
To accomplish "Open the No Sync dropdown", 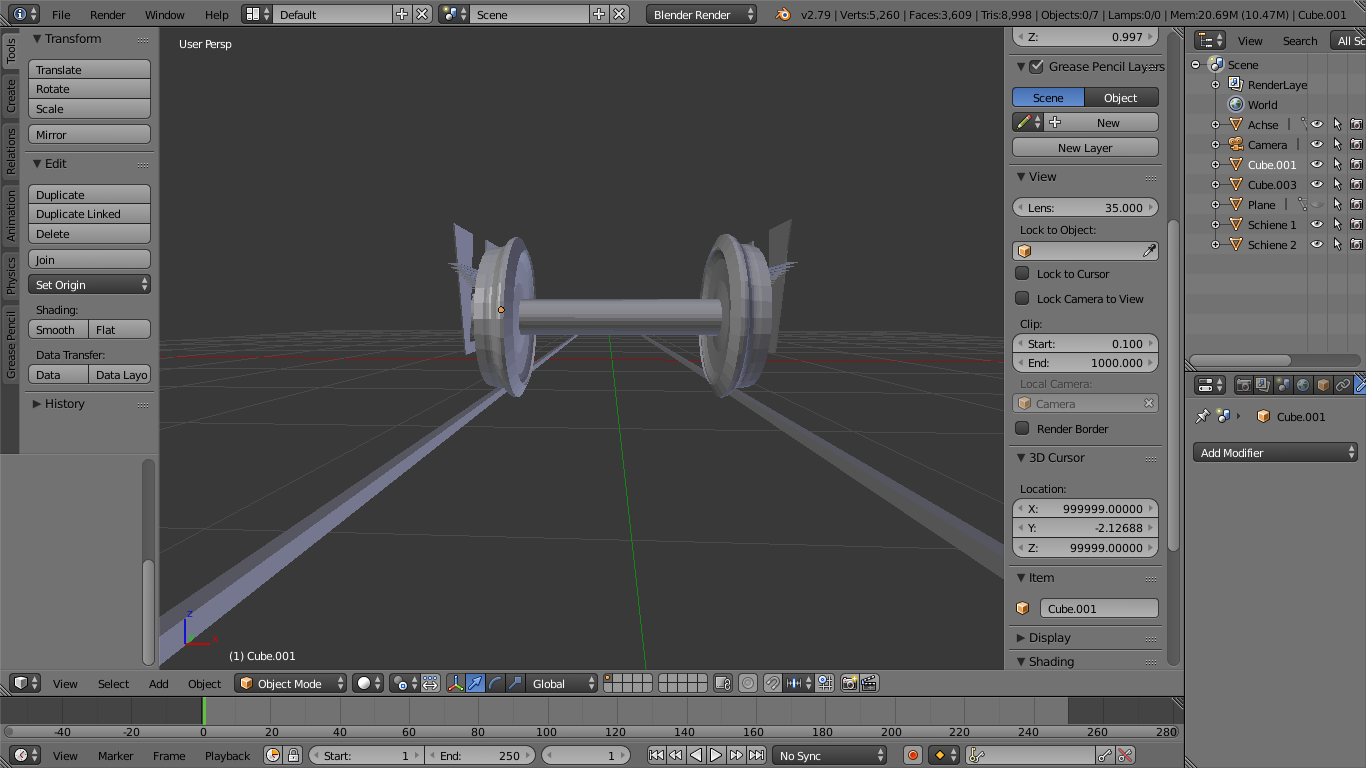I will click(830, 756).
